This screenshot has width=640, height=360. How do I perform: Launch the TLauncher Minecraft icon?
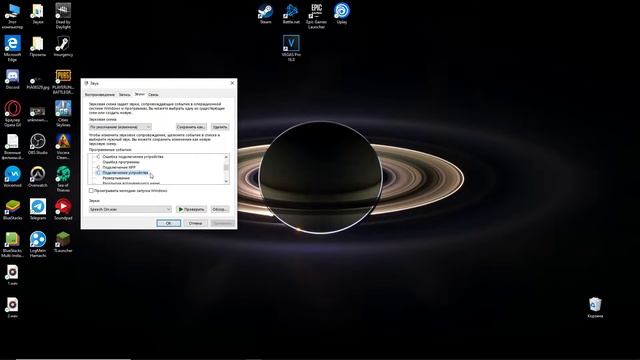(x=63, y=242)
